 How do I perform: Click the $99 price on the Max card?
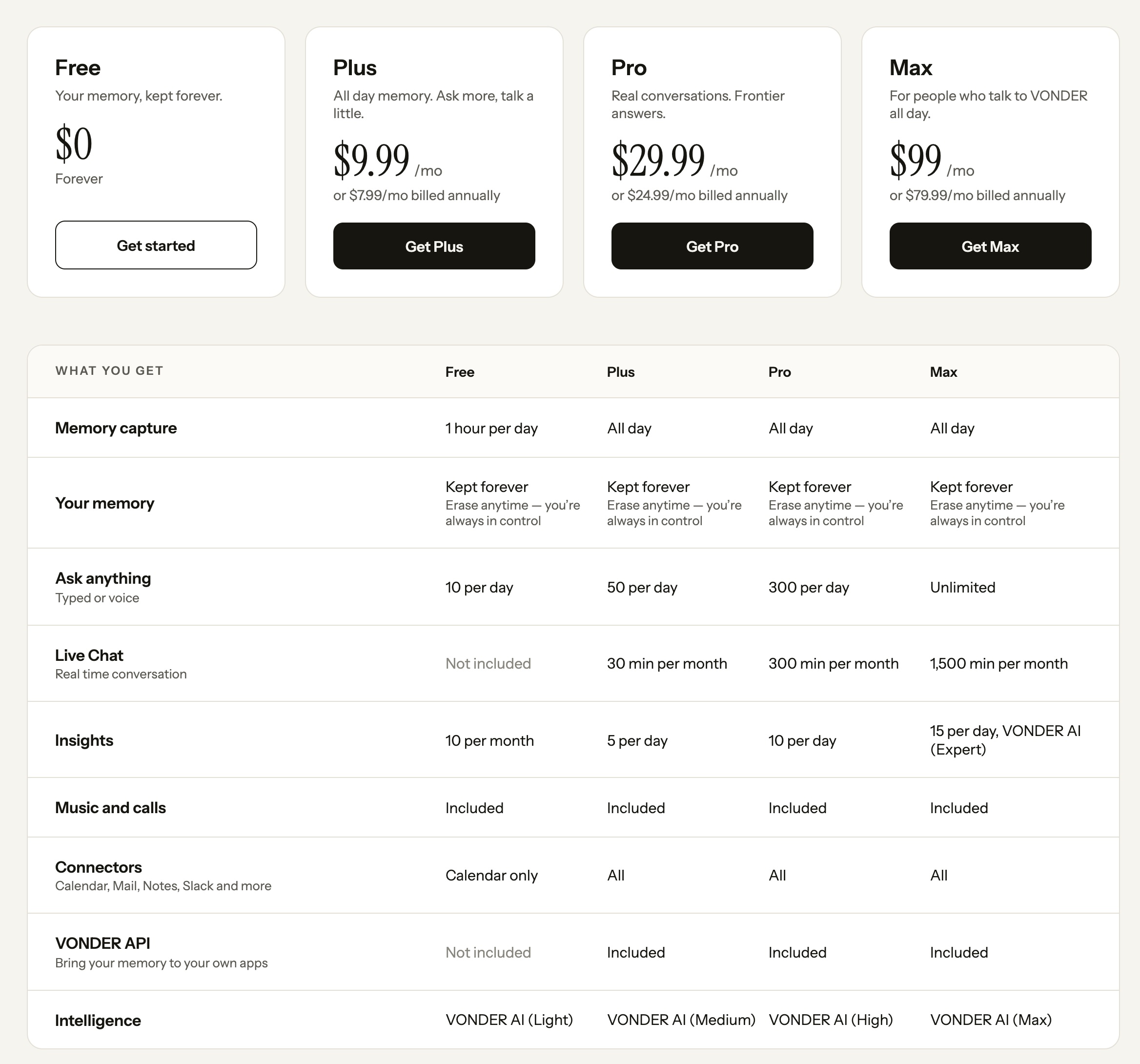[x=916, y=160]
